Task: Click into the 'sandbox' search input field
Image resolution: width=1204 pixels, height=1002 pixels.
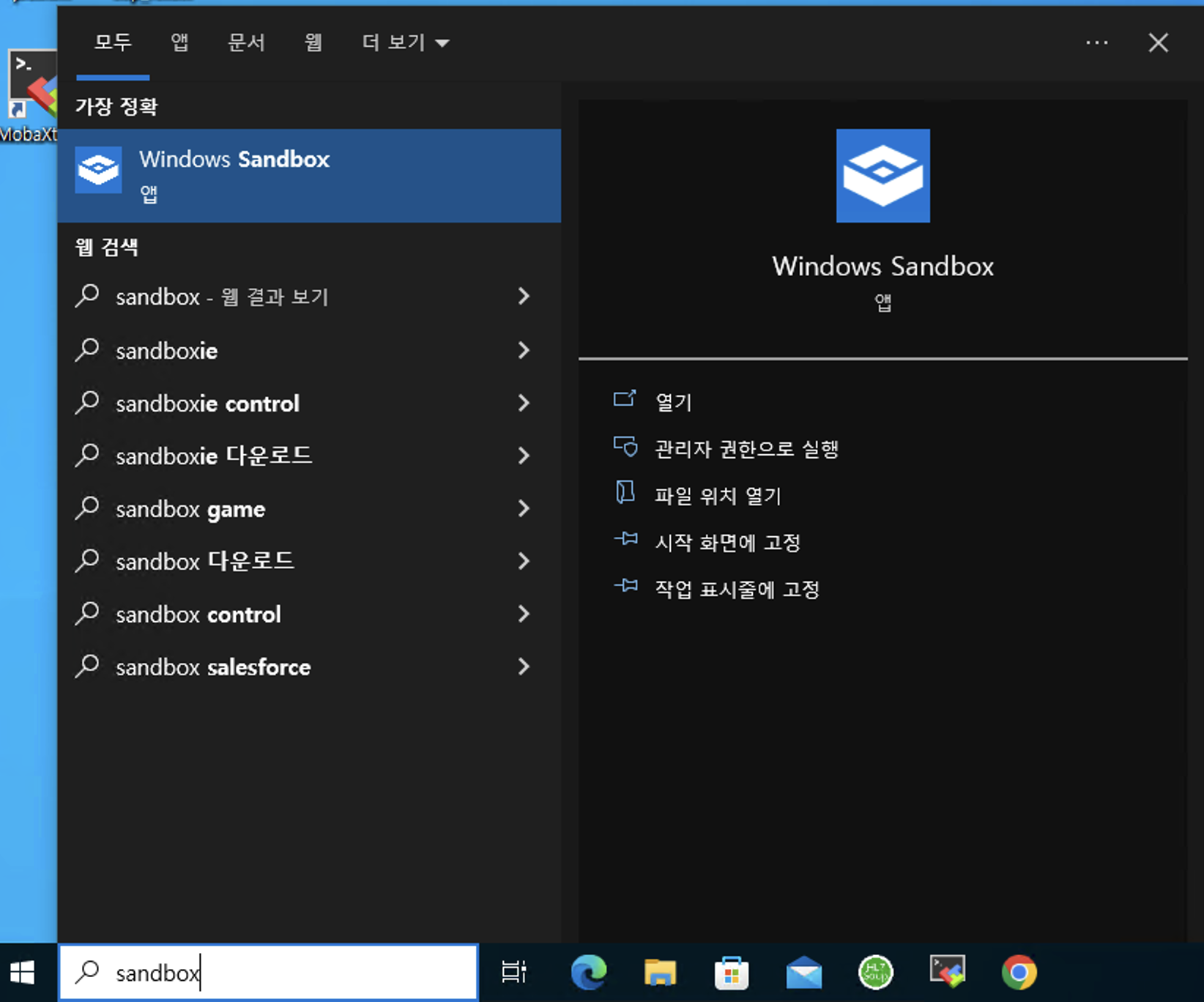Action: 269,973
